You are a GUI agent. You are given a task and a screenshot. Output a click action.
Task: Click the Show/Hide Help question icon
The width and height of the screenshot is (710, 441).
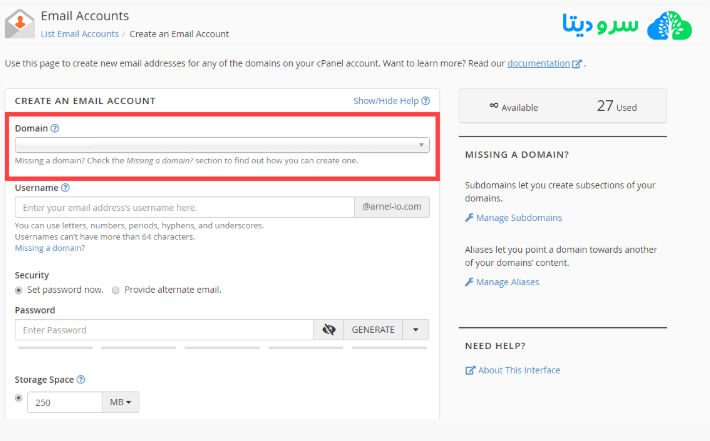[x=425, y=101]
